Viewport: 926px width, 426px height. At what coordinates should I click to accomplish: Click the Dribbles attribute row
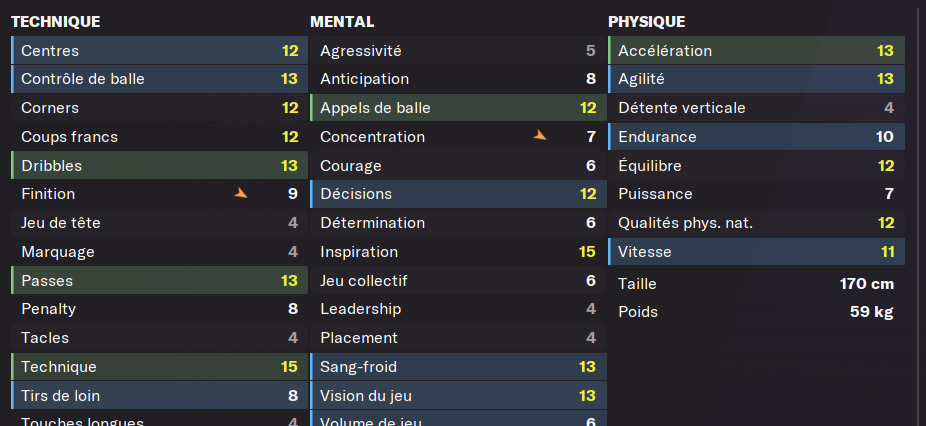pos(159,165)
